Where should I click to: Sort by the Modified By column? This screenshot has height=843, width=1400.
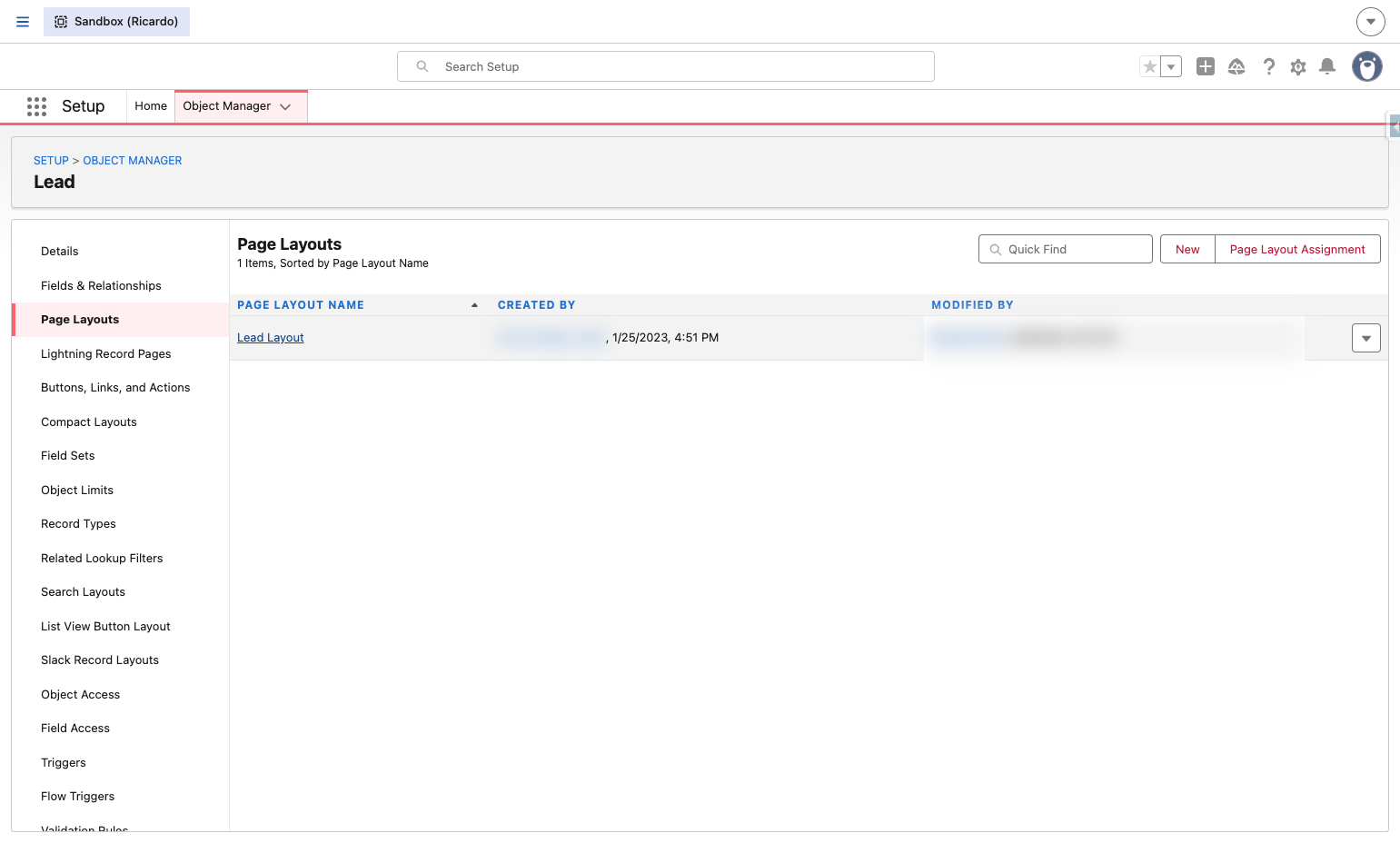[x=972, y=305]
